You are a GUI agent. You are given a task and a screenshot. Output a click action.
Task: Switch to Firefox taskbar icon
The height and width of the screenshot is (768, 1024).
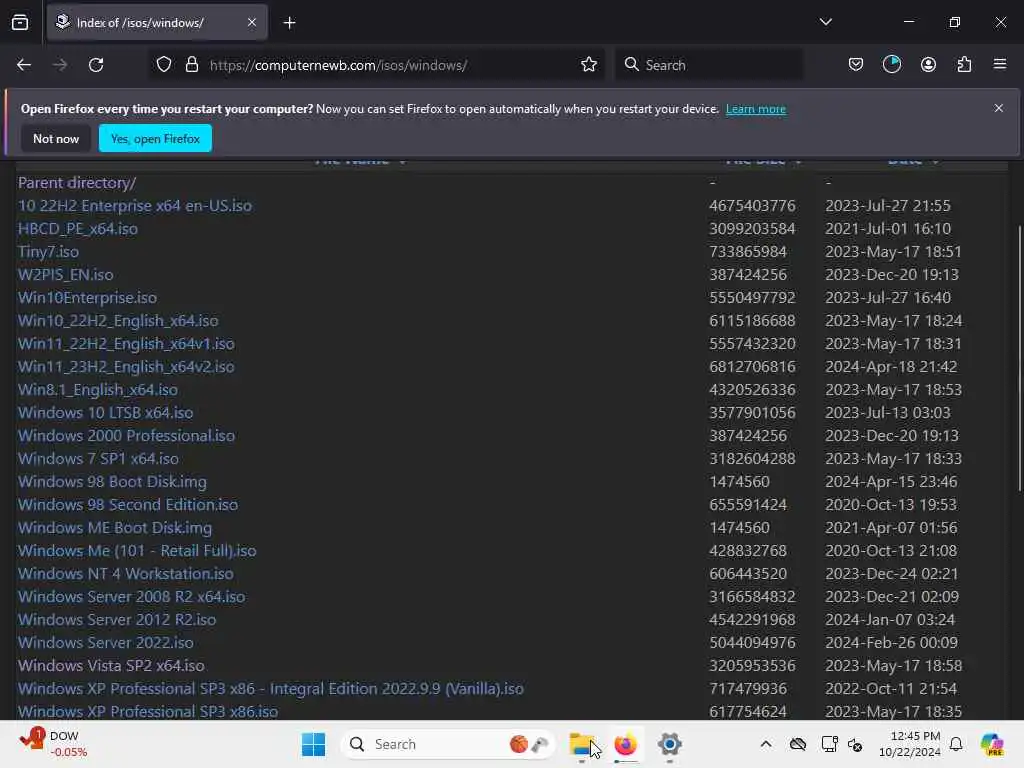626,744
